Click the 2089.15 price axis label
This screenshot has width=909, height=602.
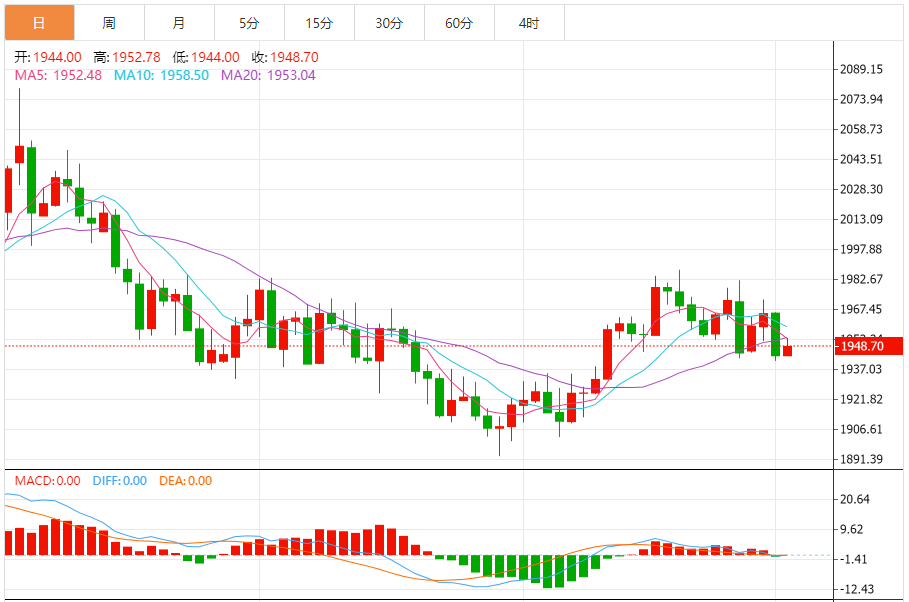click(861, 70)
